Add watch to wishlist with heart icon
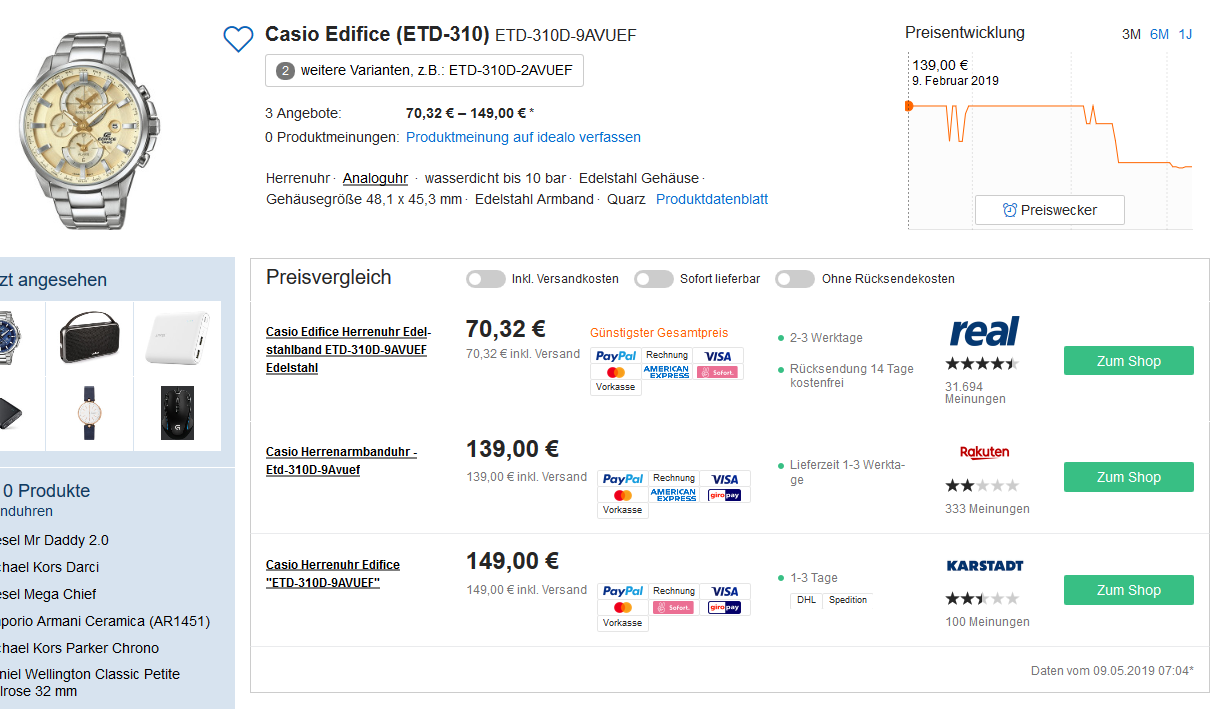The height and width of the screenshot is (709, 1225). click(x=238, y=39)
